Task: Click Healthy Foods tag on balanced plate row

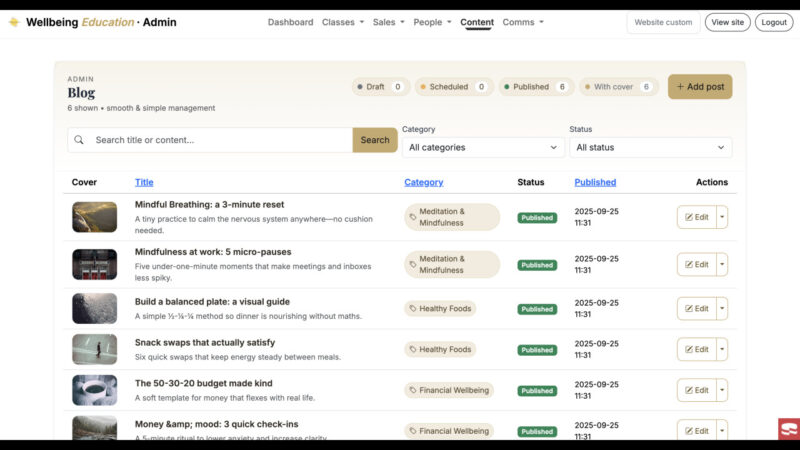Action: (440, 309)
